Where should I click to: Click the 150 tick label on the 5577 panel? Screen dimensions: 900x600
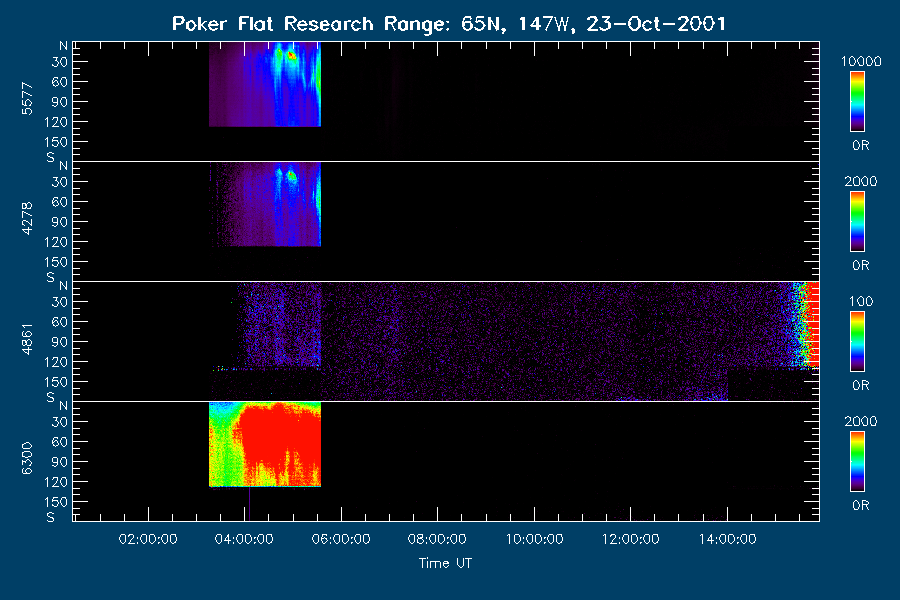click(56, 142)
